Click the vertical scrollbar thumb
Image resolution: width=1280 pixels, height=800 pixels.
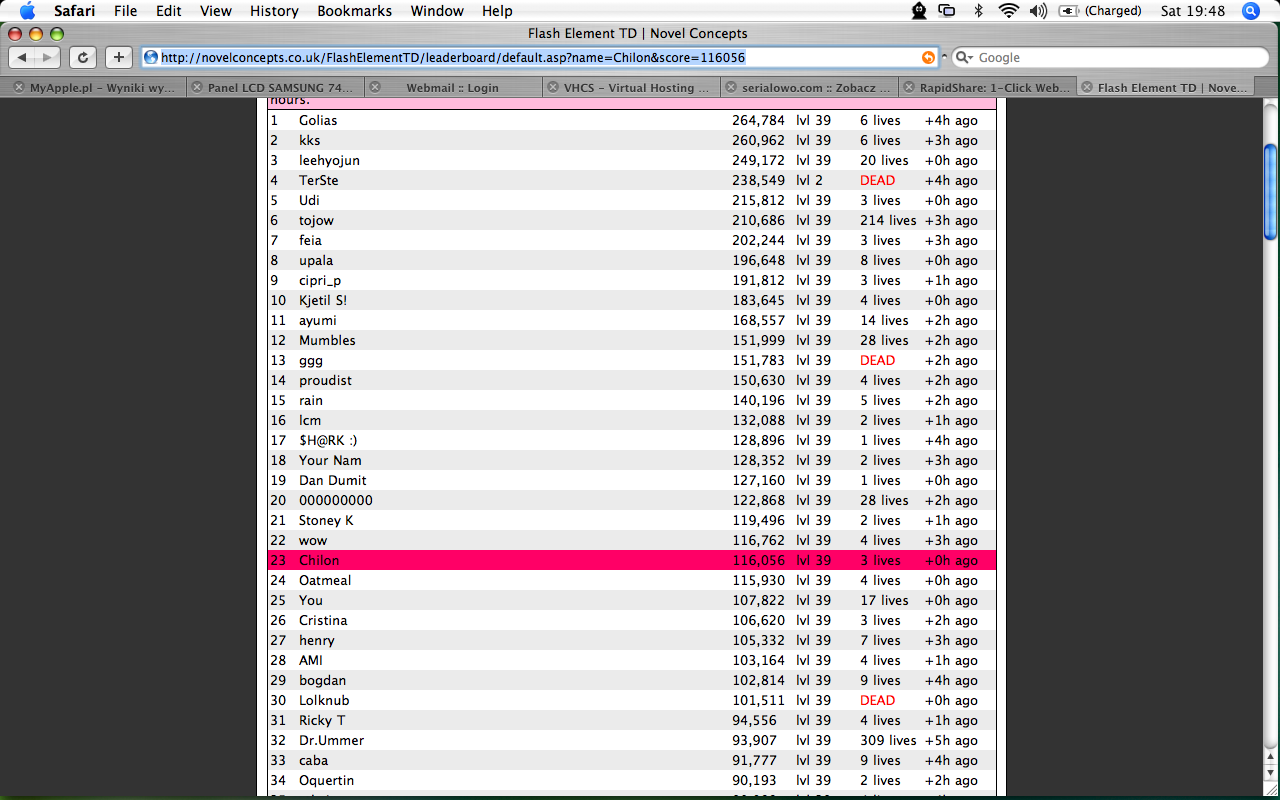[x=1270, y=190]
